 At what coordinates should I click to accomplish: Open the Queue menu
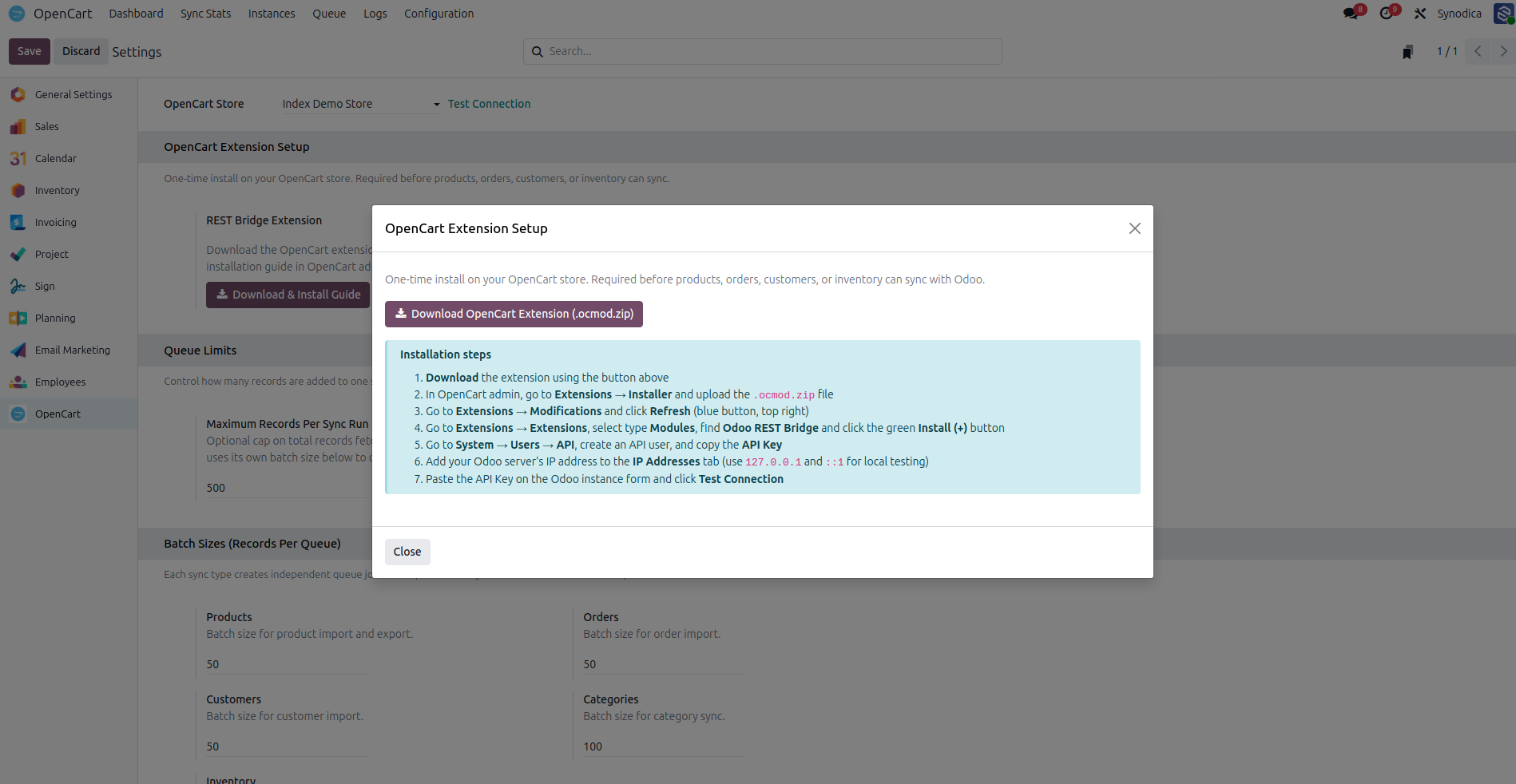pyautogui.click(x=329, y=14)
